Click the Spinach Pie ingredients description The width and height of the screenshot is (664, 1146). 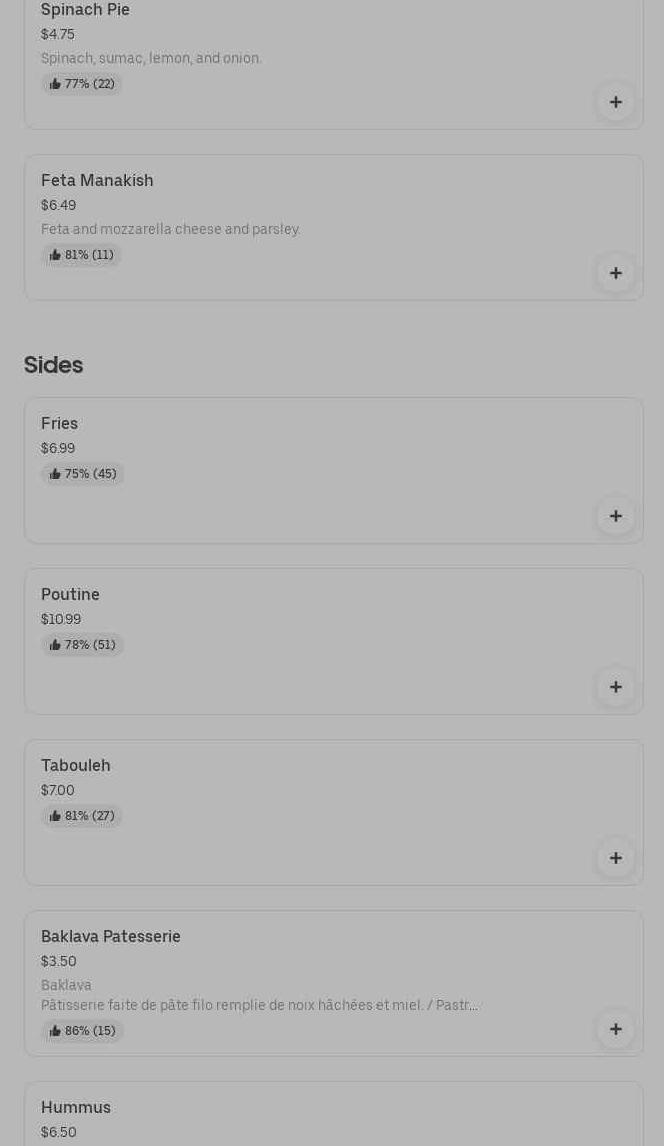[x=151, y=59]
